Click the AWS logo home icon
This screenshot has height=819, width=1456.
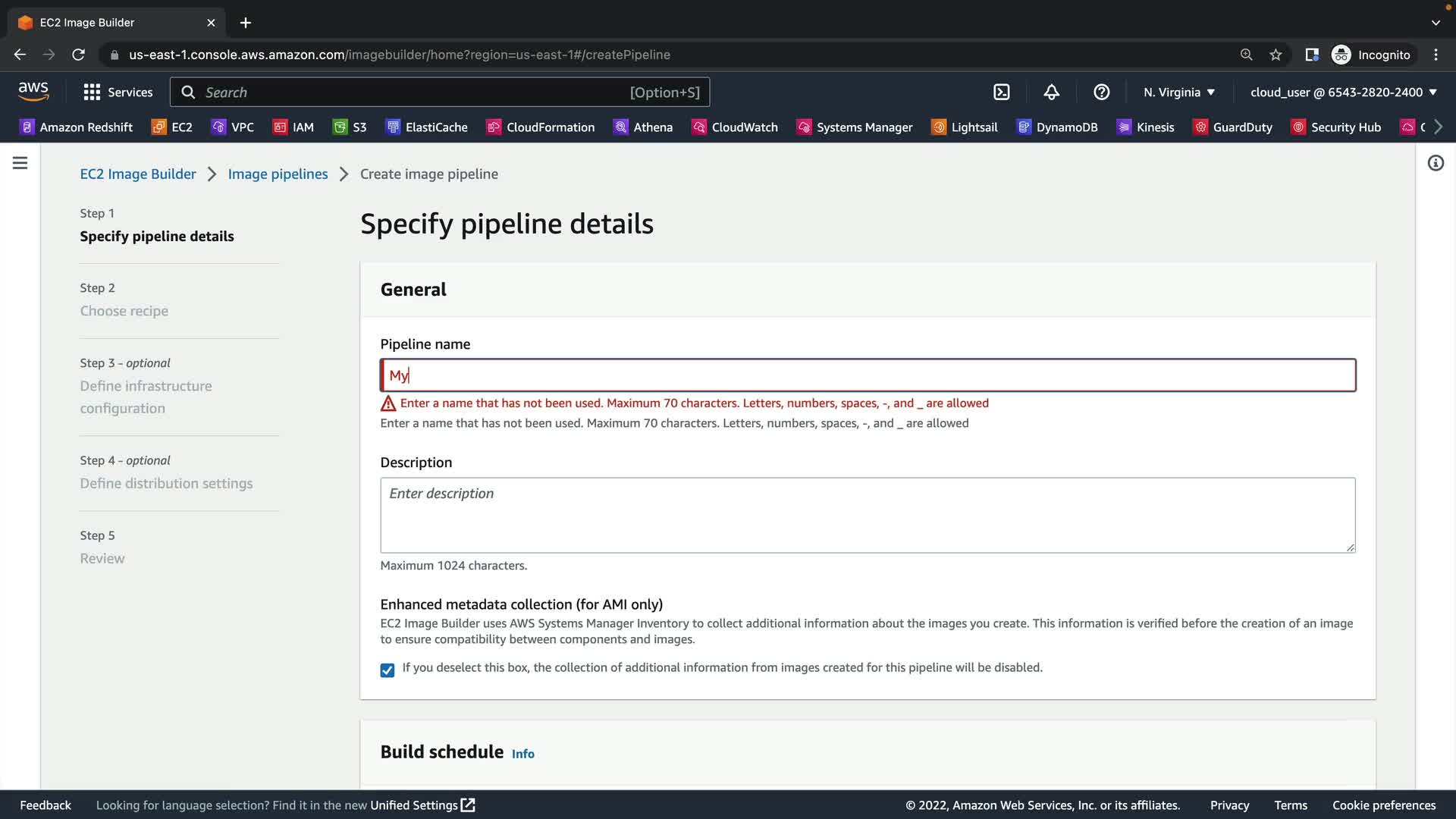point(33,92)
